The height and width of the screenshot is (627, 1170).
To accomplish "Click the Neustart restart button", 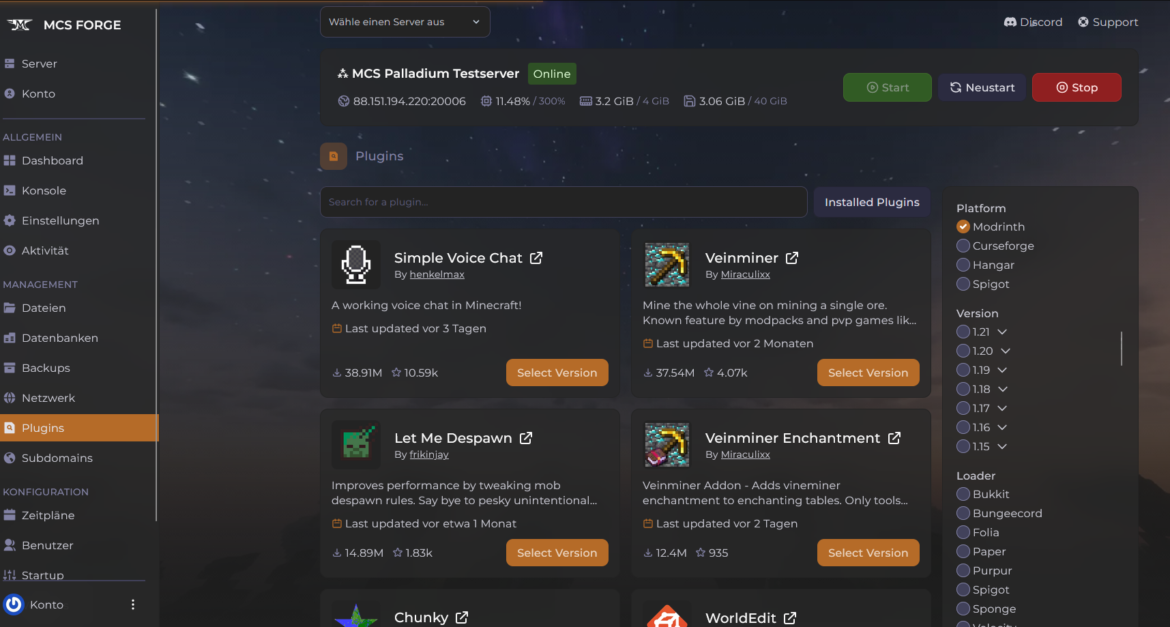I will tap(982, 87).
